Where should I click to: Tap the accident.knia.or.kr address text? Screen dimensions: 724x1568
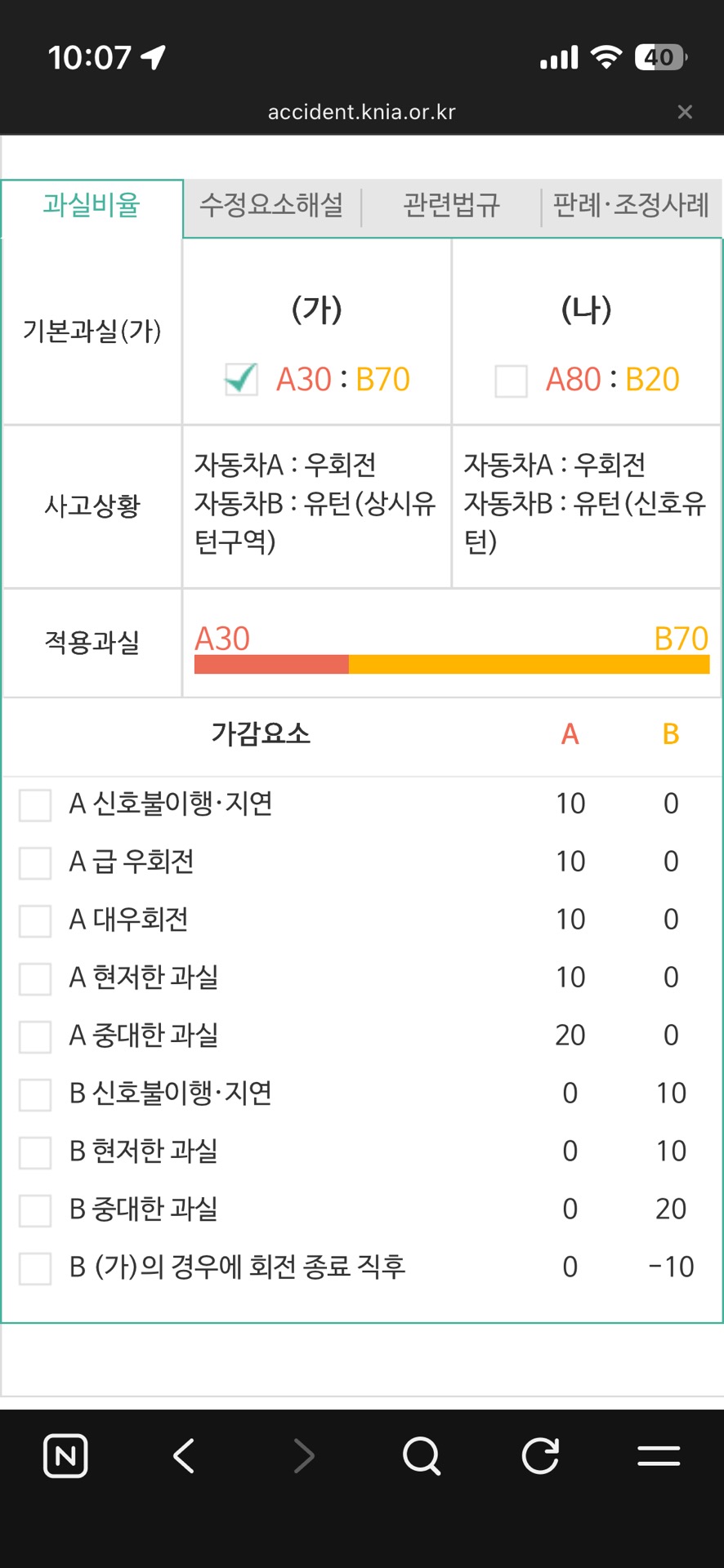click(361, 112)
